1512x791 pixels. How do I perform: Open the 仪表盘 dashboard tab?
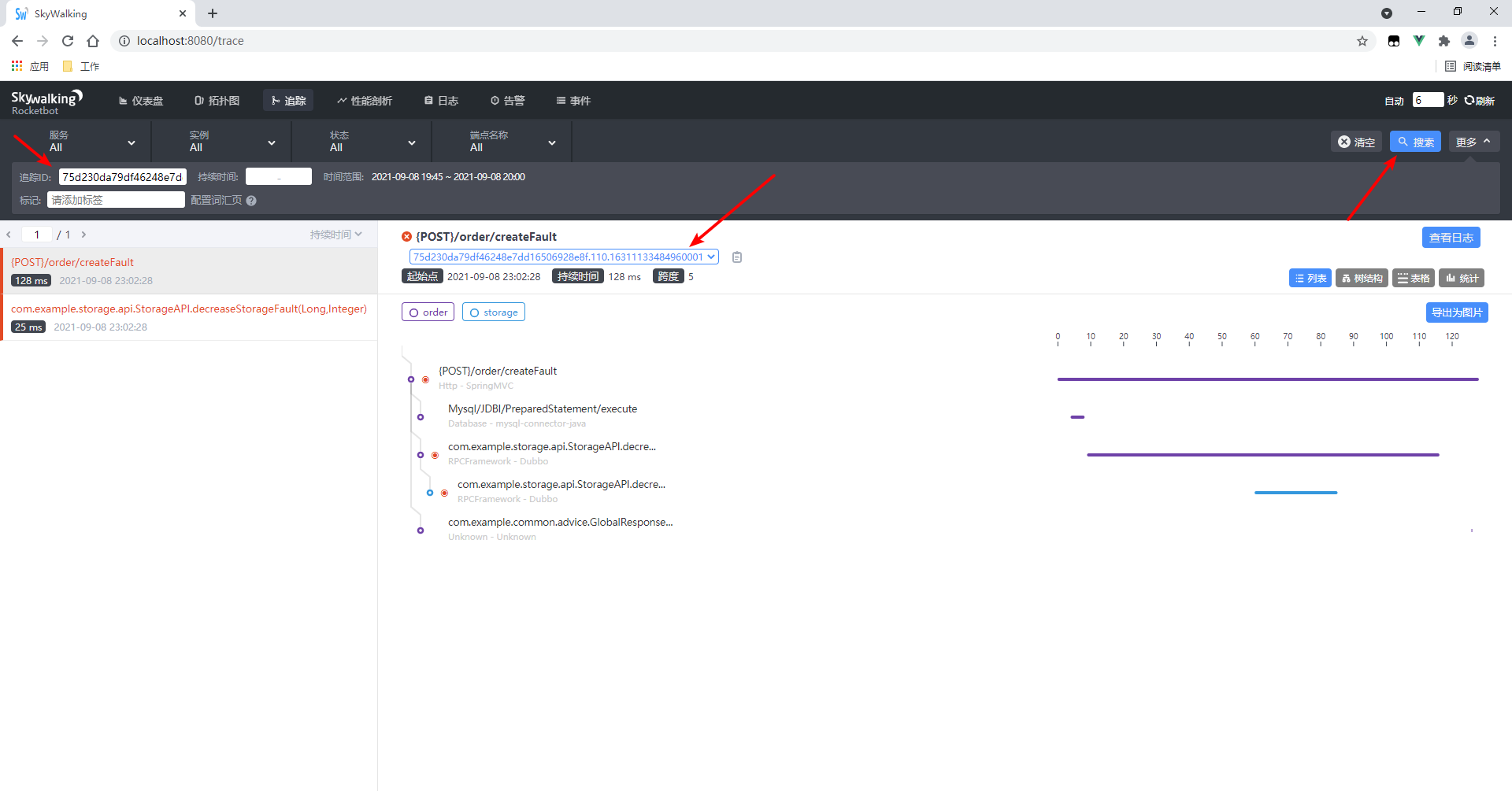[x=141, y=101]
